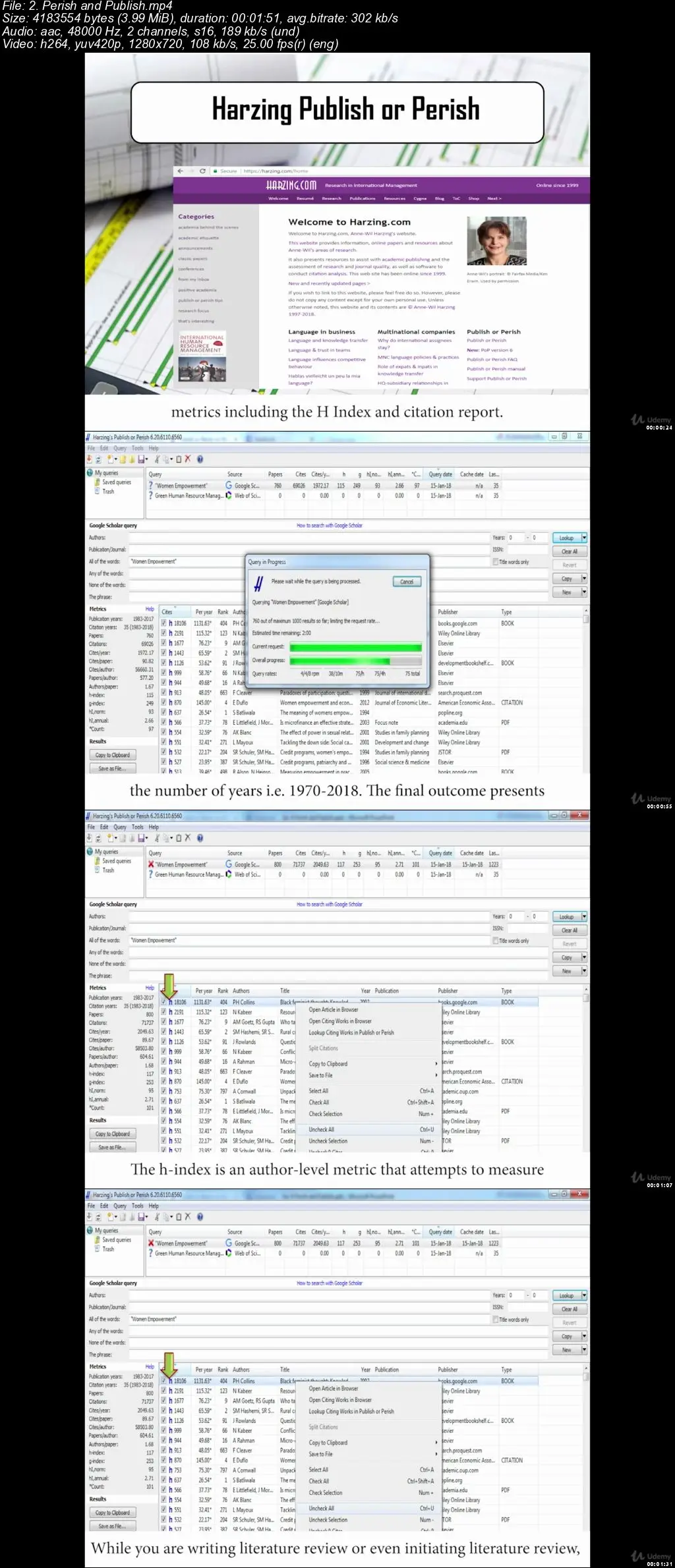Screen dimensions: 675x1568
Task: Open Shop in the purple nav bar
Action: click(x=473, y=198)
